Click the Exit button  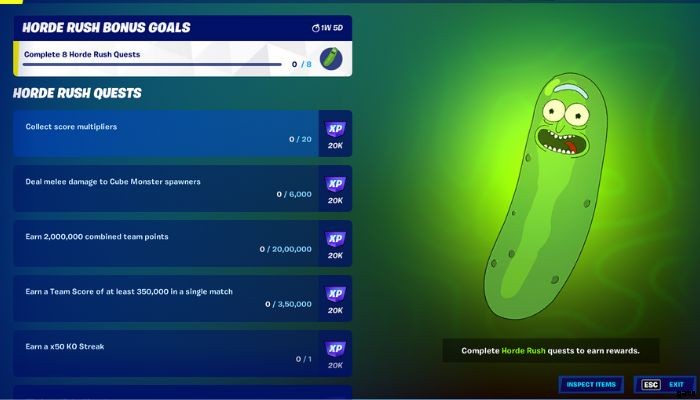point(664,384)
